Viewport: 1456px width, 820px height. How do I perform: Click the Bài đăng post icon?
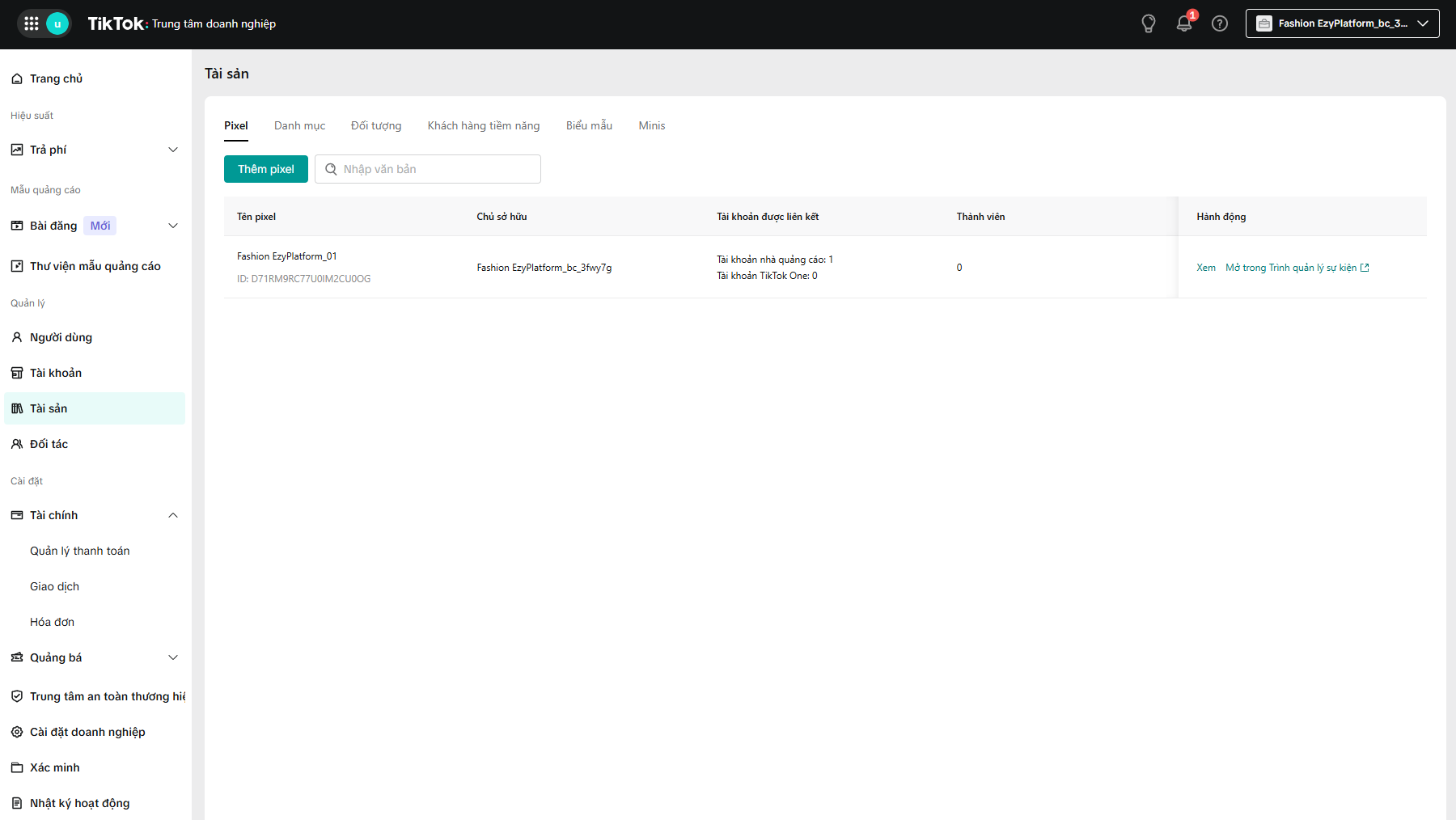(17, 226)
